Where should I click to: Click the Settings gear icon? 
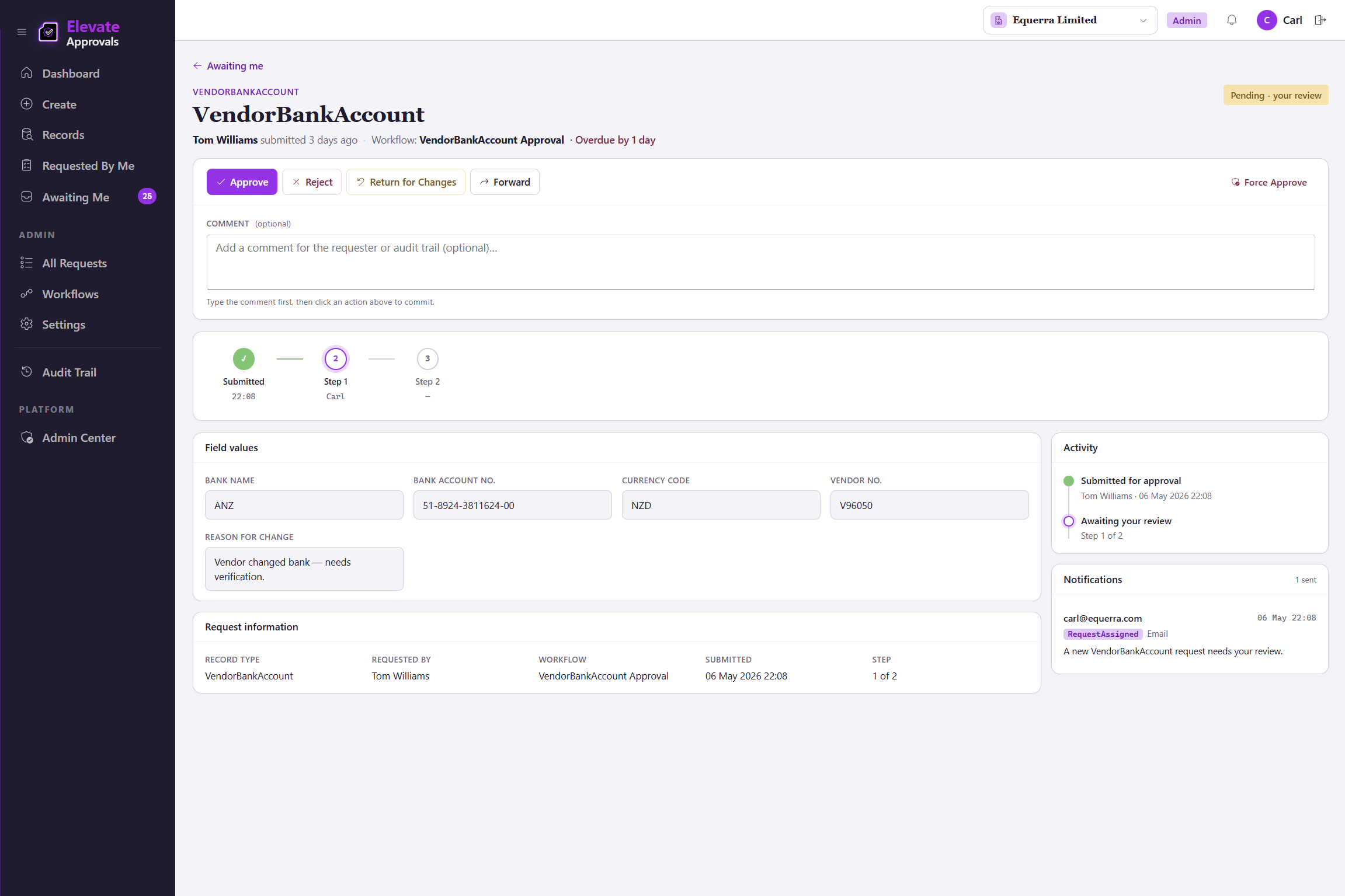(x=27, y=324)
